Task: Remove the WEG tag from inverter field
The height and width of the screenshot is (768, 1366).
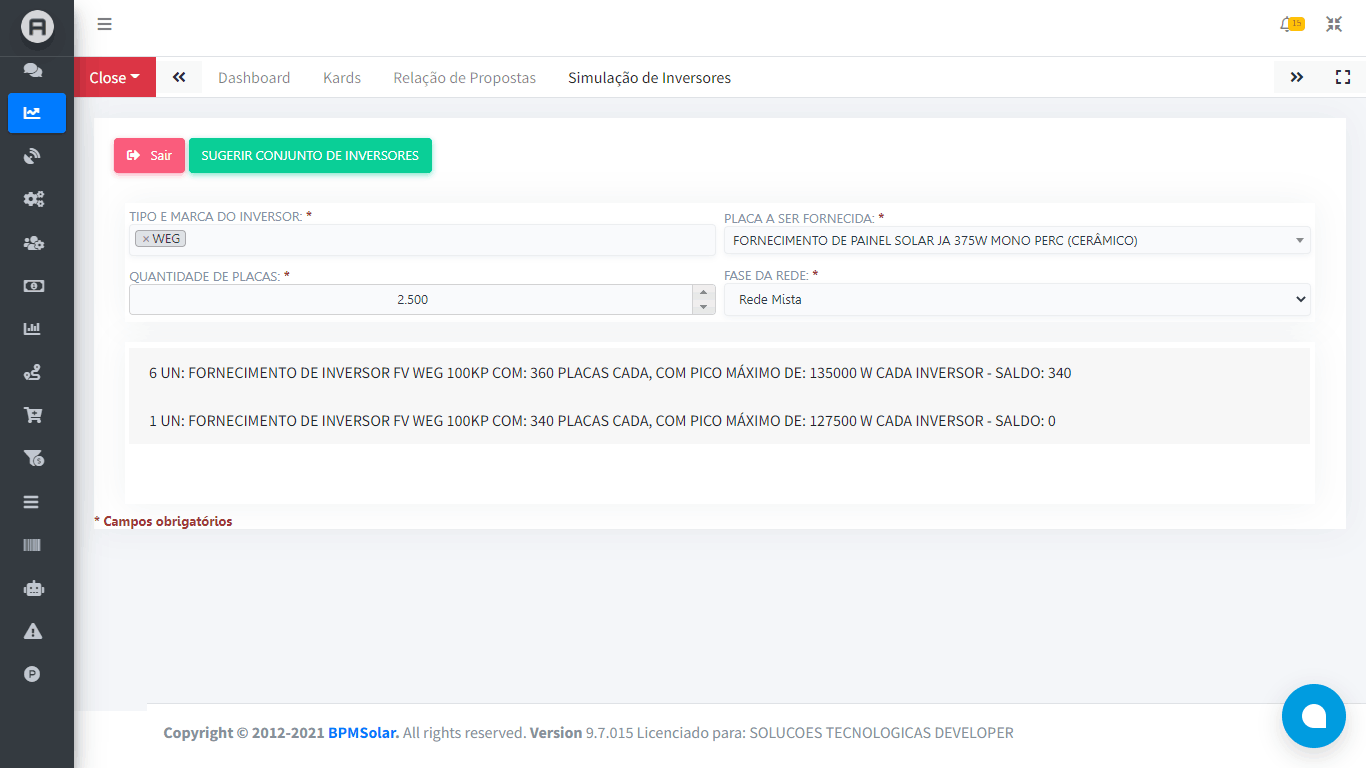Action: 146,239
